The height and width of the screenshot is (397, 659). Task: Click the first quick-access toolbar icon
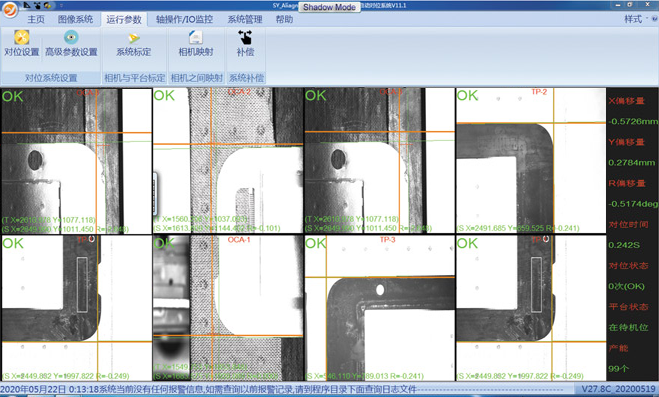click(x=27, y=5)
